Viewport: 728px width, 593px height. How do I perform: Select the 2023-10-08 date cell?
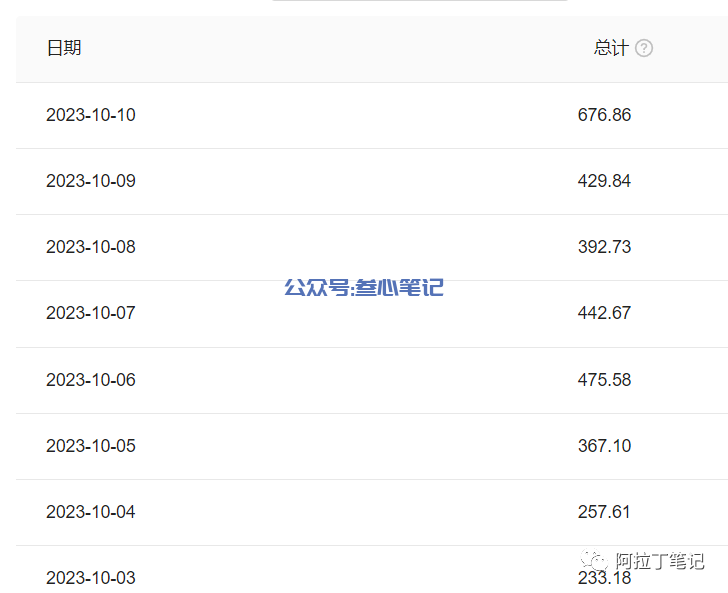[x=91, y=247]
